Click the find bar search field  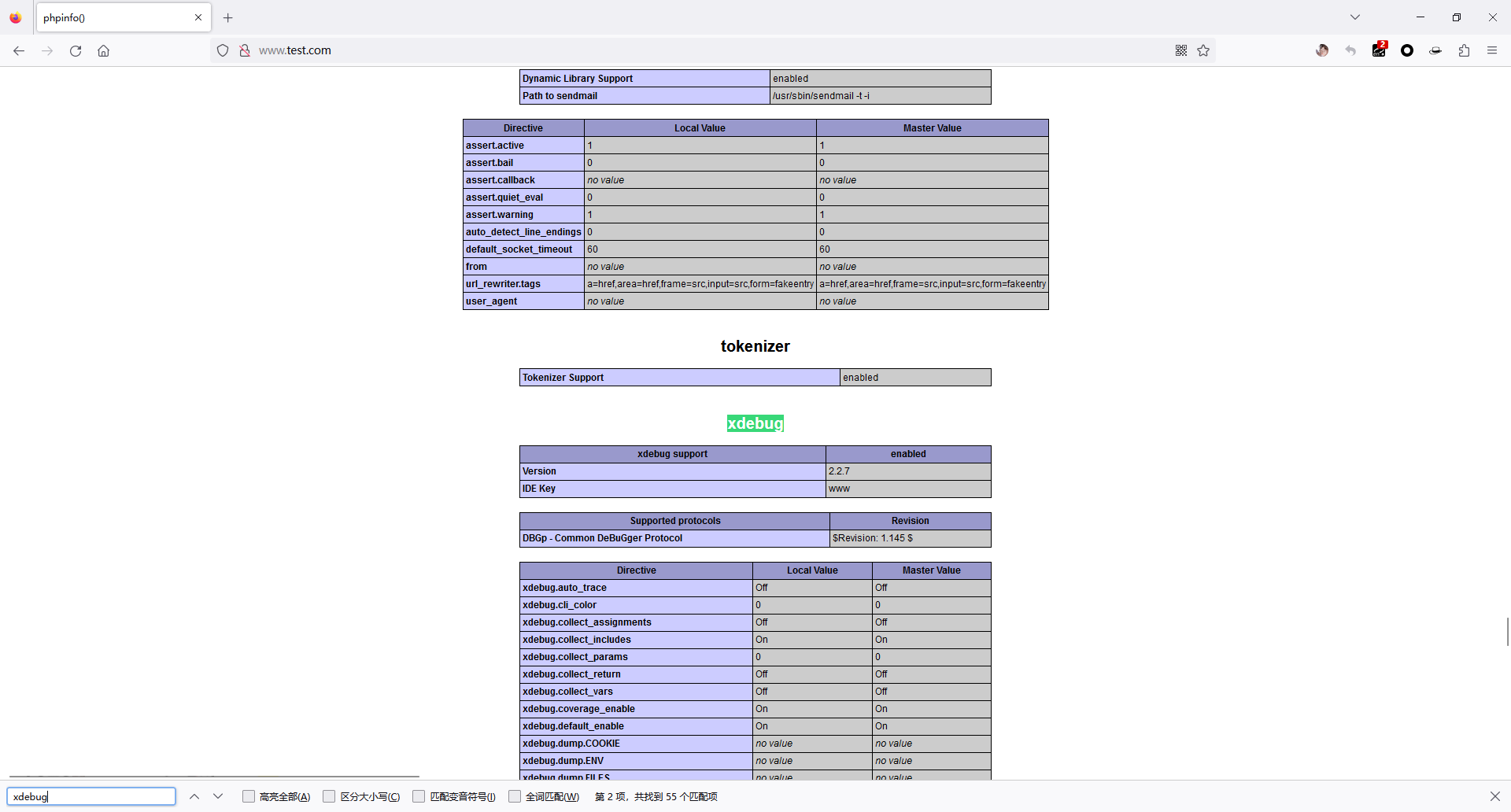91,796
